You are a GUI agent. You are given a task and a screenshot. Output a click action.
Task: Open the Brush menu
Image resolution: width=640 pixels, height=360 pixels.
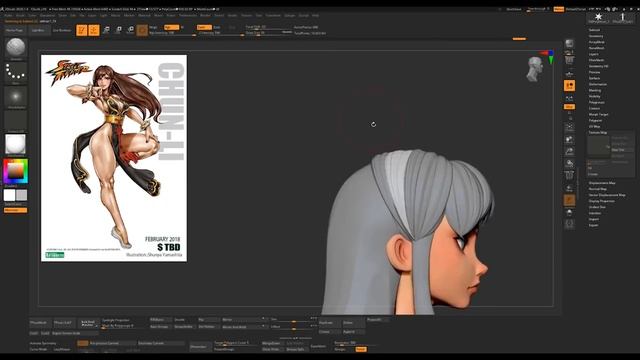tap(20, 16)
